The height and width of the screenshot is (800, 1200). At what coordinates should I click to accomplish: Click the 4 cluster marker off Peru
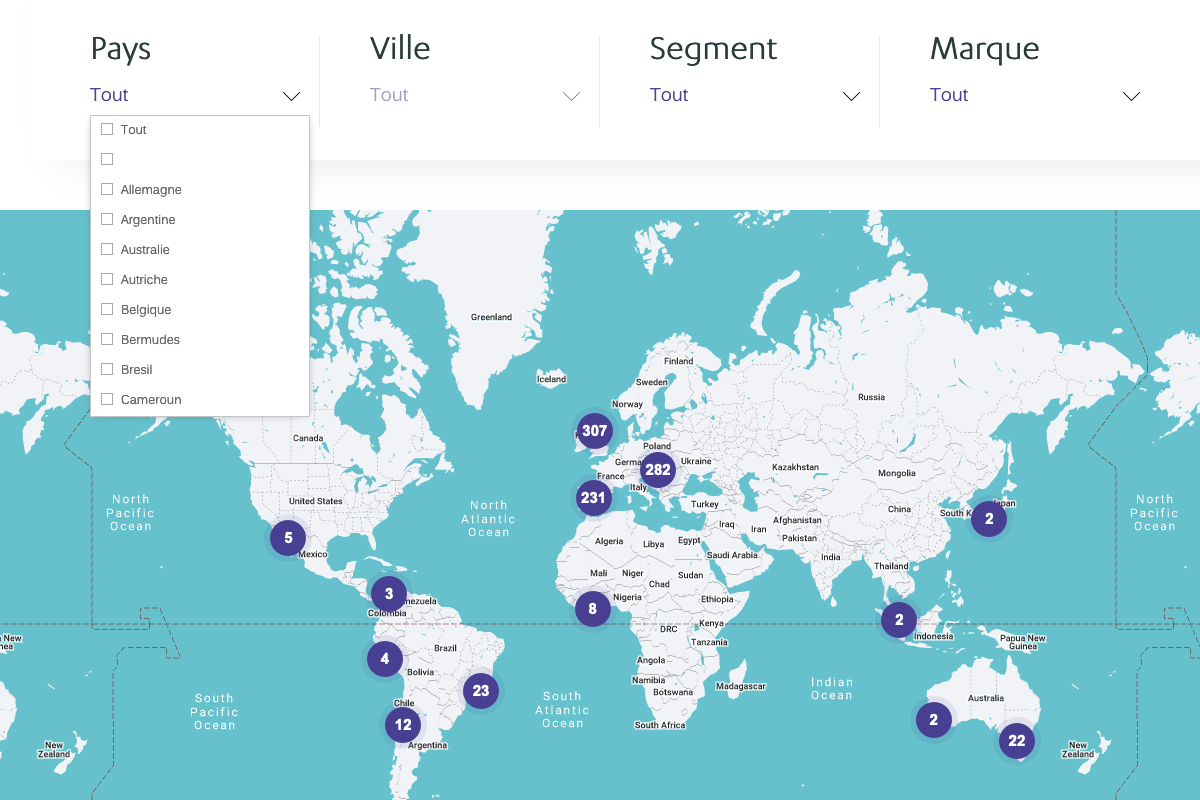(x=384, y=658)
